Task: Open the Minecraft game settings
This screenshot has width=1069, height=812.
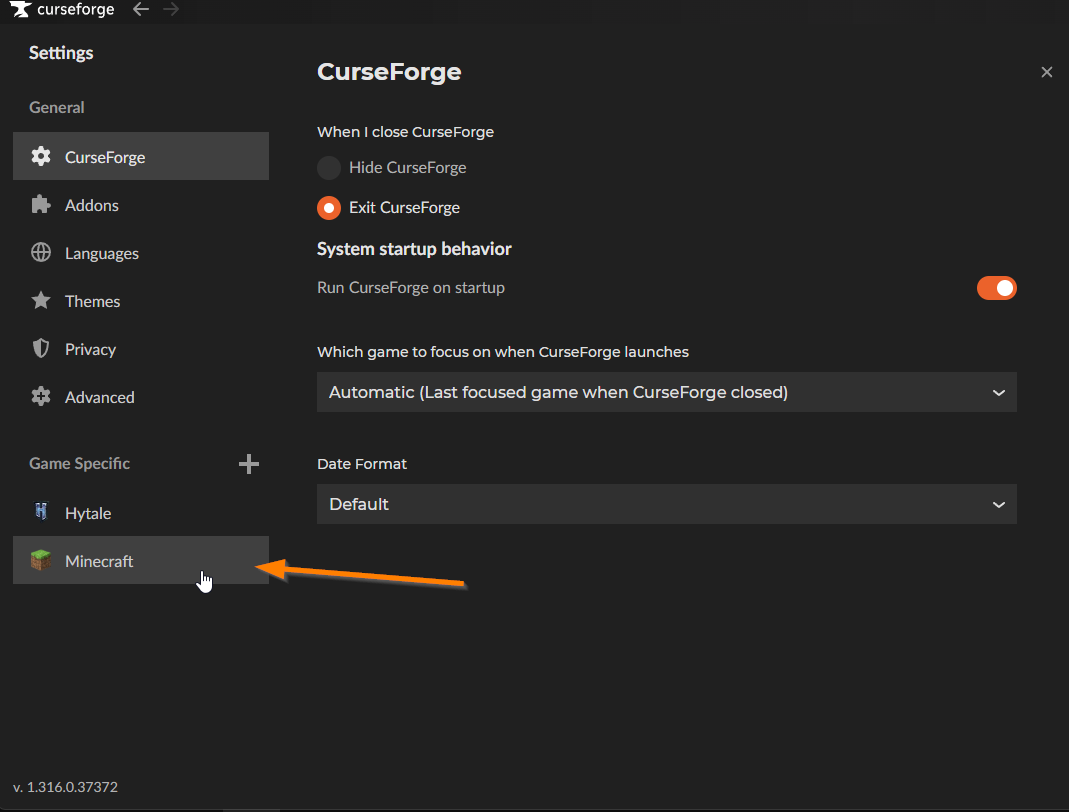Action: coord(140,560)
